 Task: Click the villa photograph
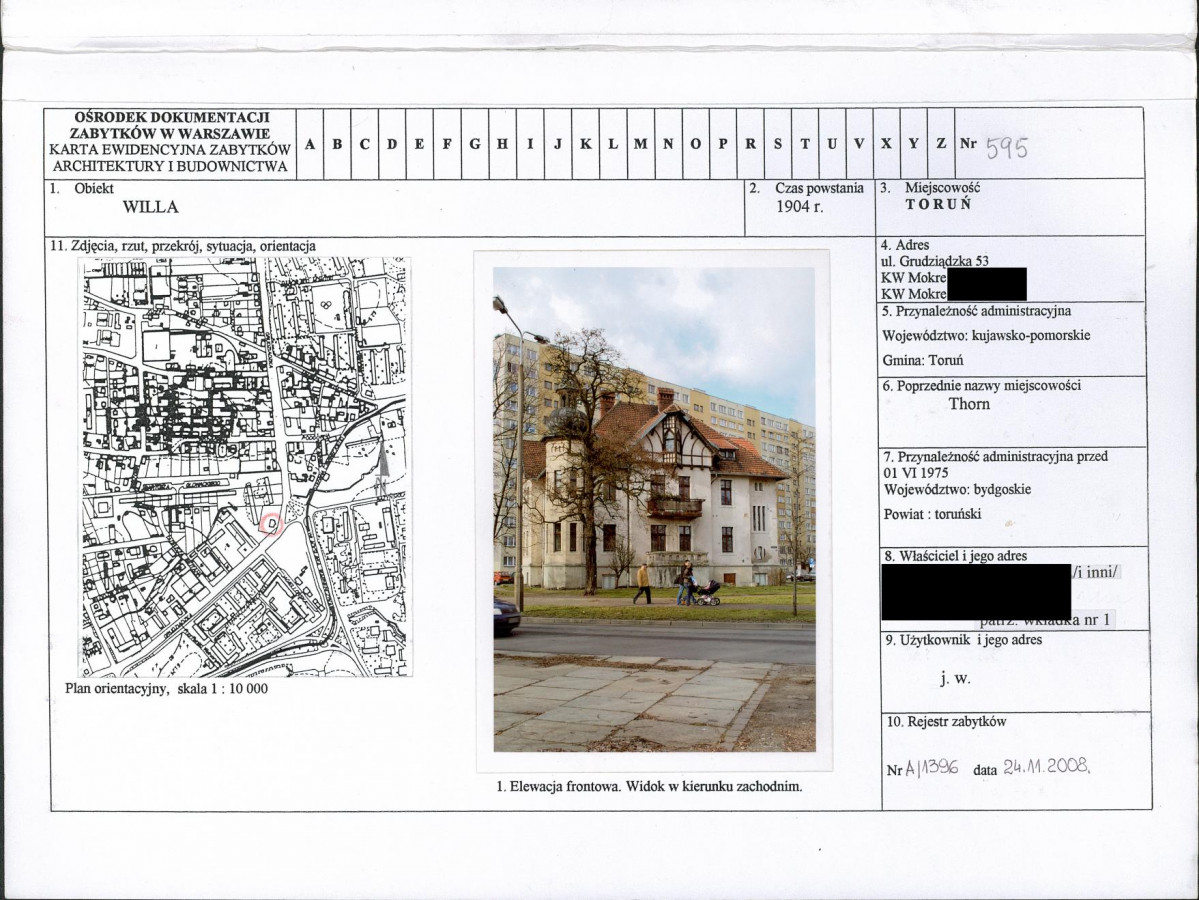pos(655,509)
